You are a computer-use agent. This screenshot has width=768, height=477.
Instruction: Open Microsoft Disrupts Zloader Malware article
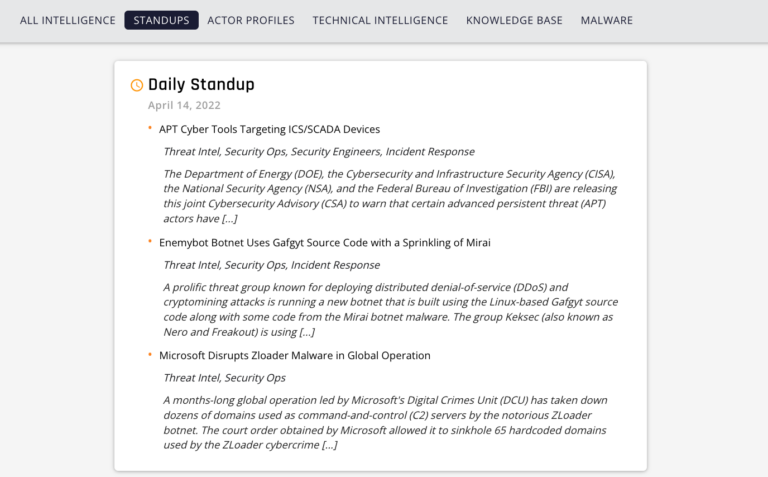click(294, 356)
